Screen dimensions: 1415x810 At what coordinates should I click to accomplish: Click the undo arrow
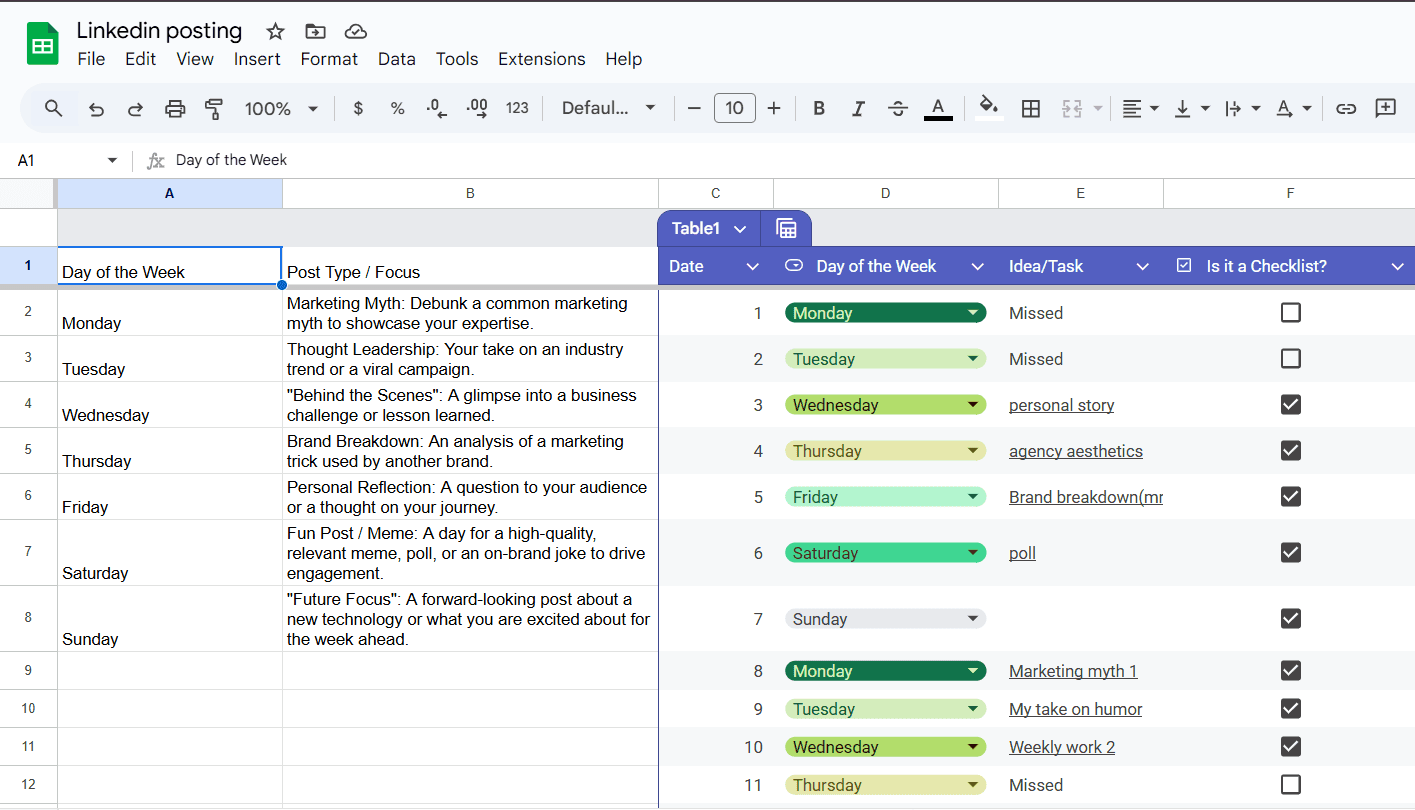point(96,108)
